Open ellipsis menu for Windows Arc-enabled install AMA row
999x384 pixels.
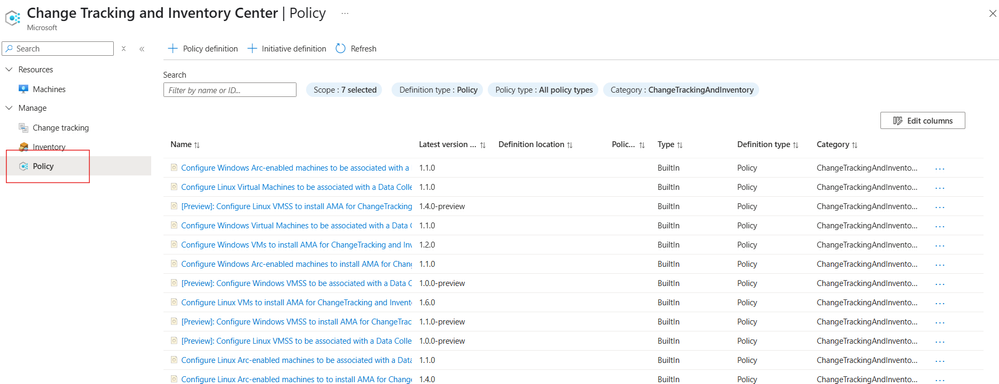point(939,264)
